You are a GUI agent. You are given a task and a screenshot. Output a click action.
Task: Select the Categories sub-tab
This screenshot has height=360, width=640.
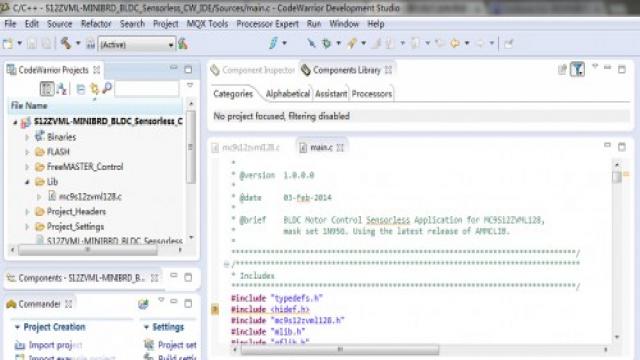(233, 94)
